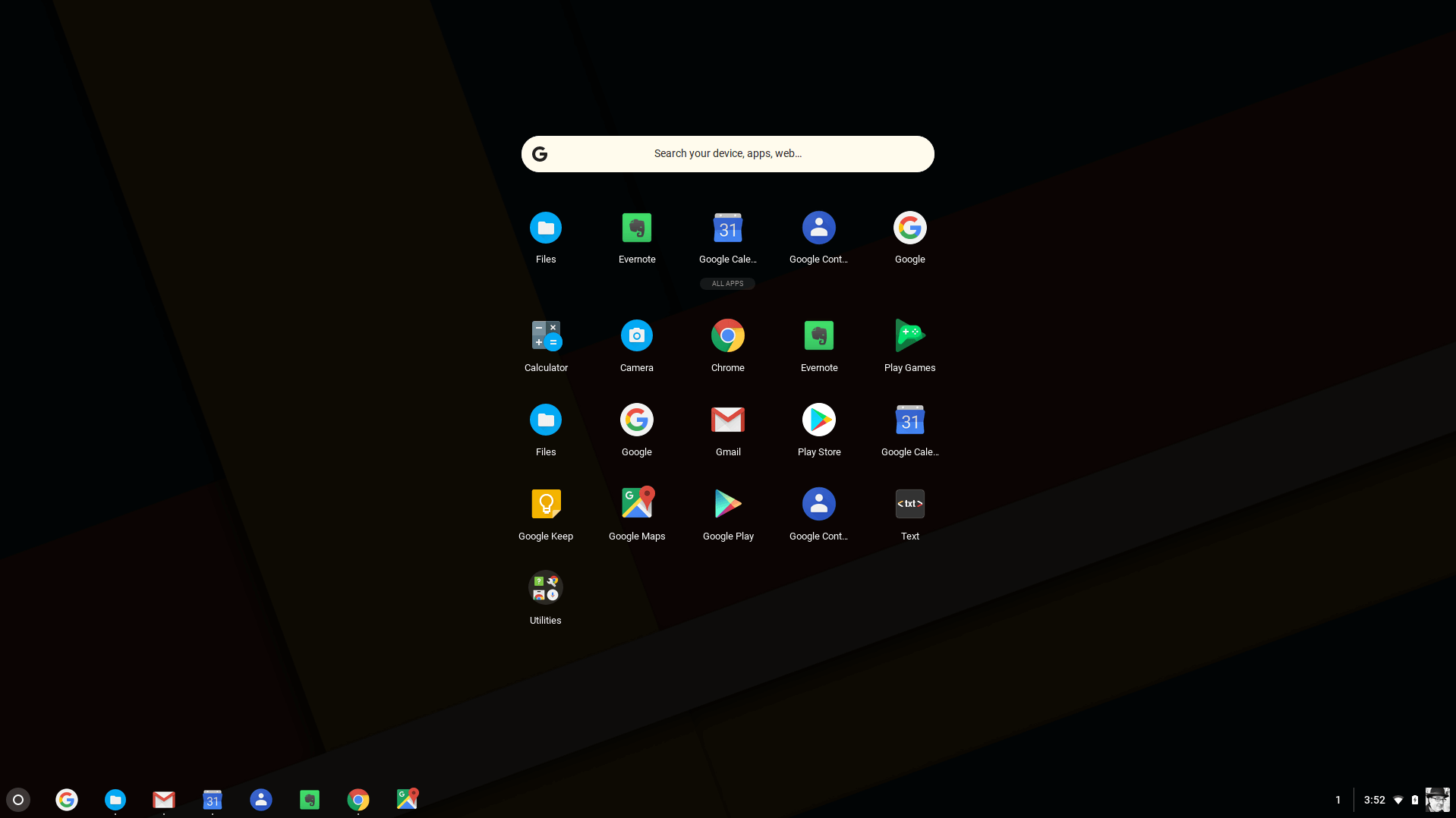The height and width of the screenshot is (818, 1456).
Task: Launch Google Keep
Action: pyautogui.click(x=546, y=504)
